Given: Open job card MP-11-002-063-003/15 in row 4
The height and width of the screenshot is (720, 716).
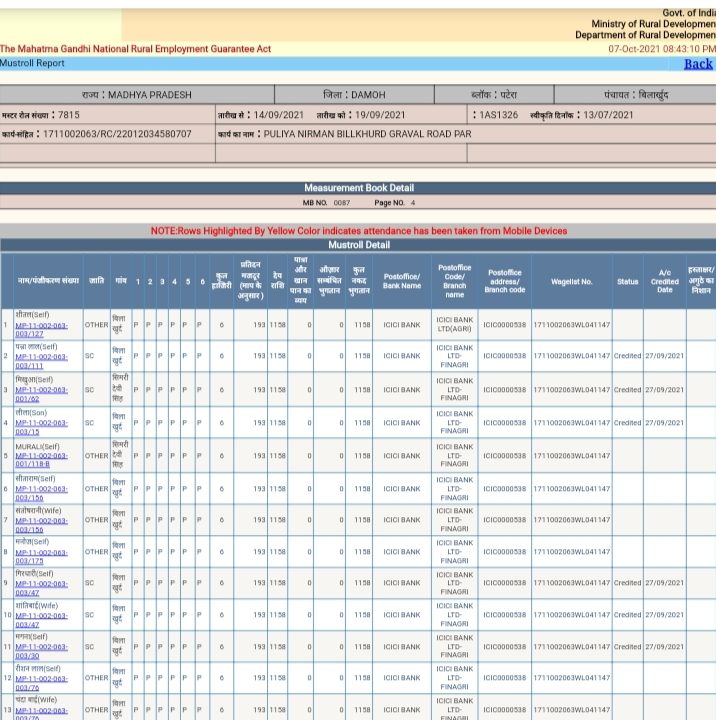Looking at the screenshot, I should (41, 427).
